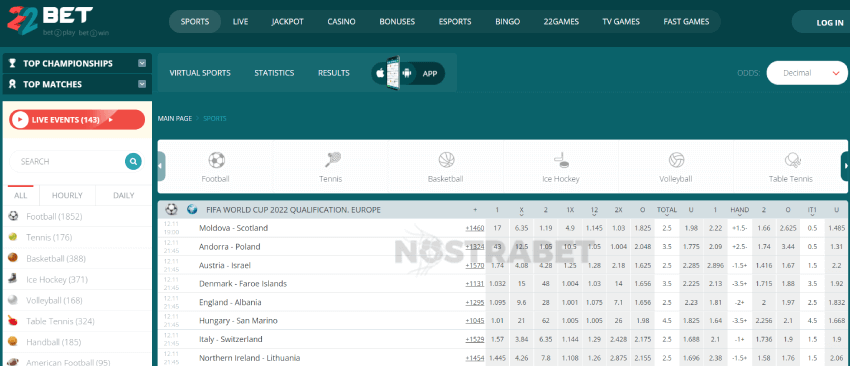This screenshot has width=850, height=366.
Task: Open the Sports tab in top navigation
Action: pos(195,22)
